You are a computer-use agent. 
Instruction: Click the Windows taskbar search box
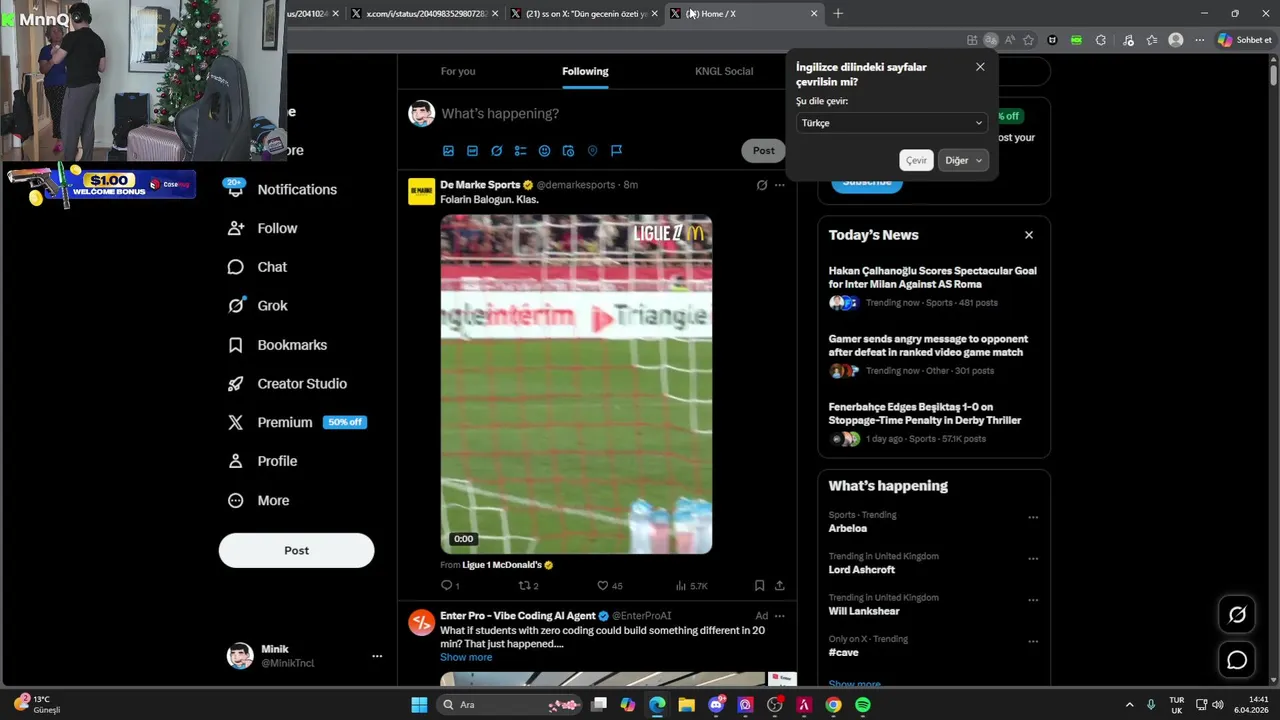[507, 705]
